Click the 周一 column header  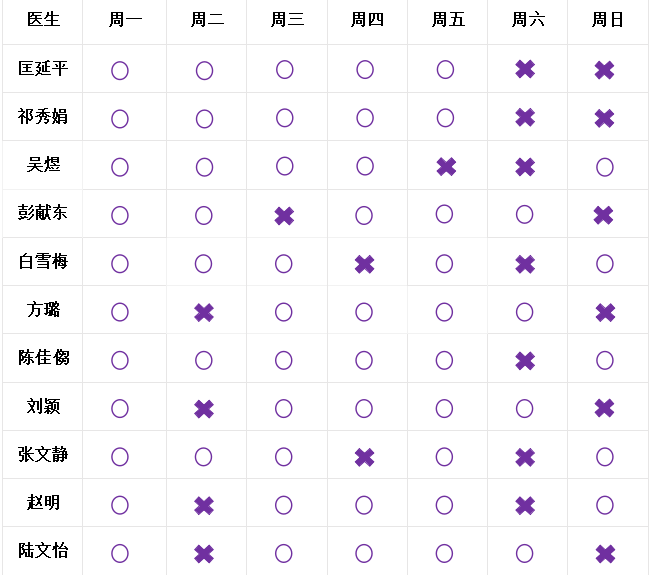(125, 20)
